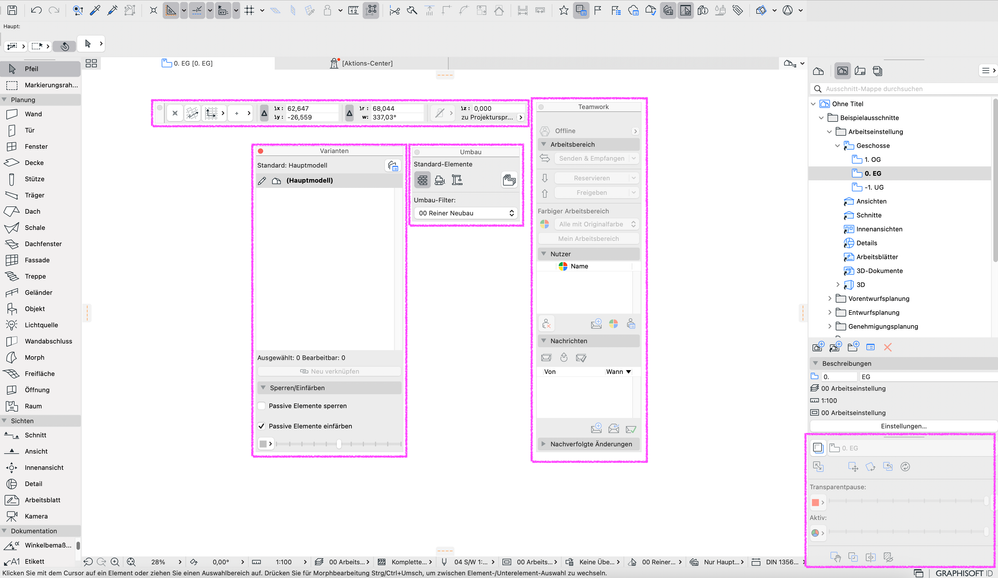Image resolution: width=998 pixels, height=578 pixels.
Task: Switch to the Aktions-Center tab
Action: pos(362,63)
